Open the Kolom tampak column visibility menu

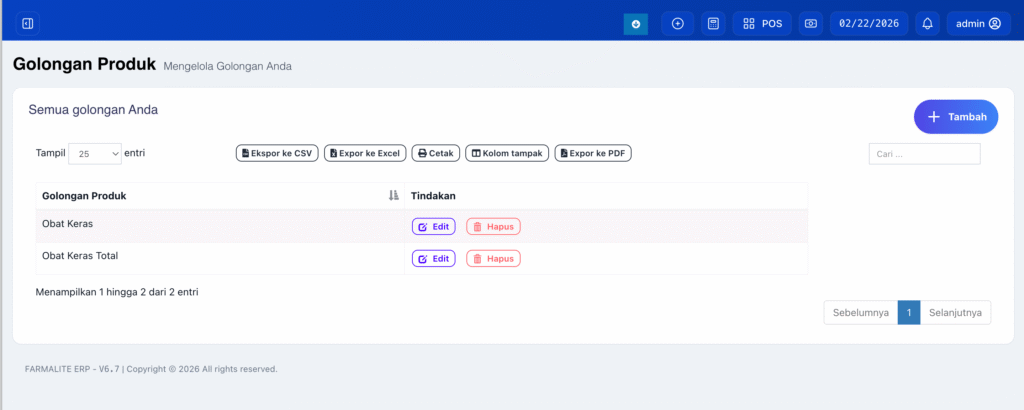coord(506,153)
